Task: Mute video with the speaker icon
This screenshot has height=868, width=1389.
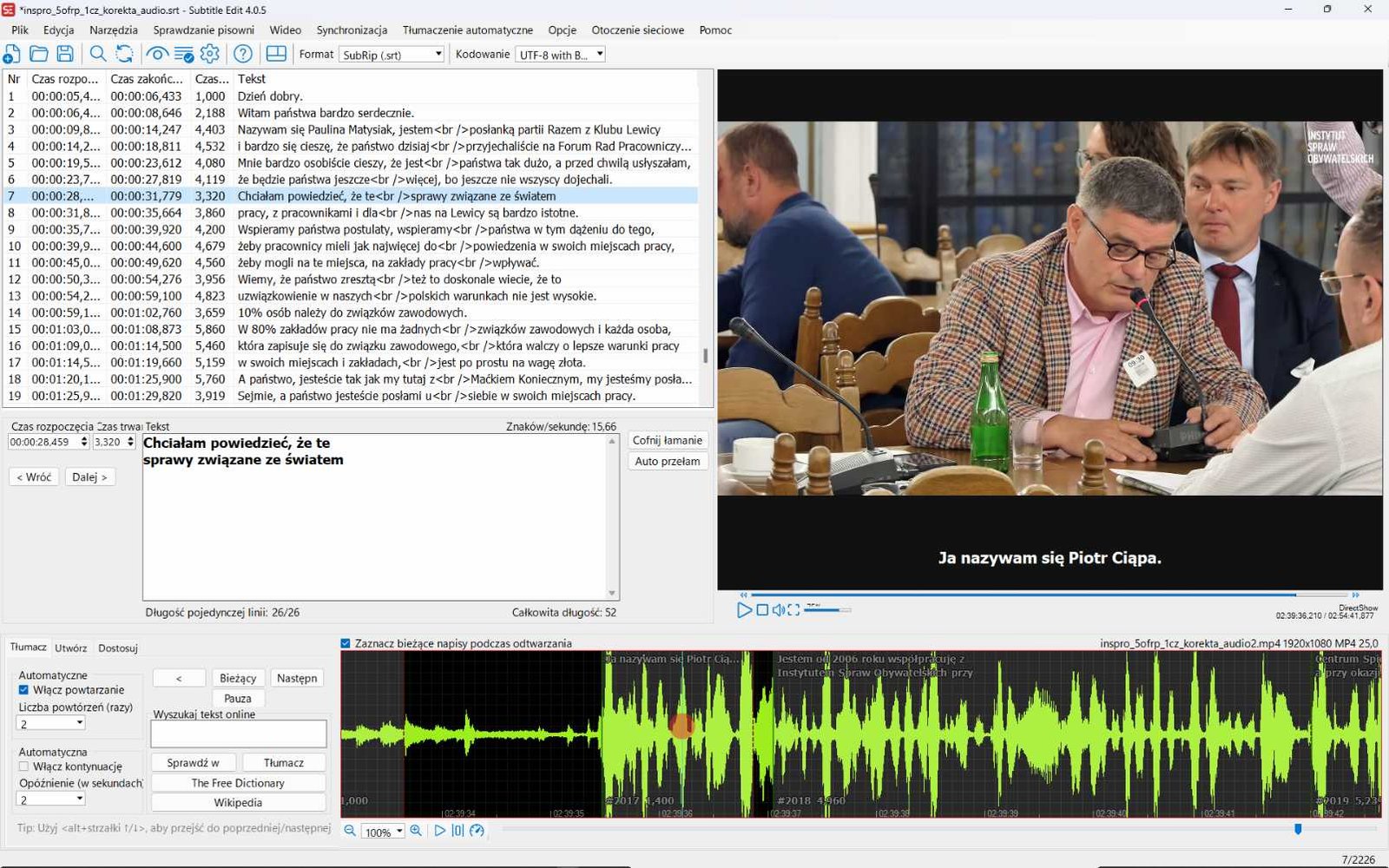Action: pos(779,610)
